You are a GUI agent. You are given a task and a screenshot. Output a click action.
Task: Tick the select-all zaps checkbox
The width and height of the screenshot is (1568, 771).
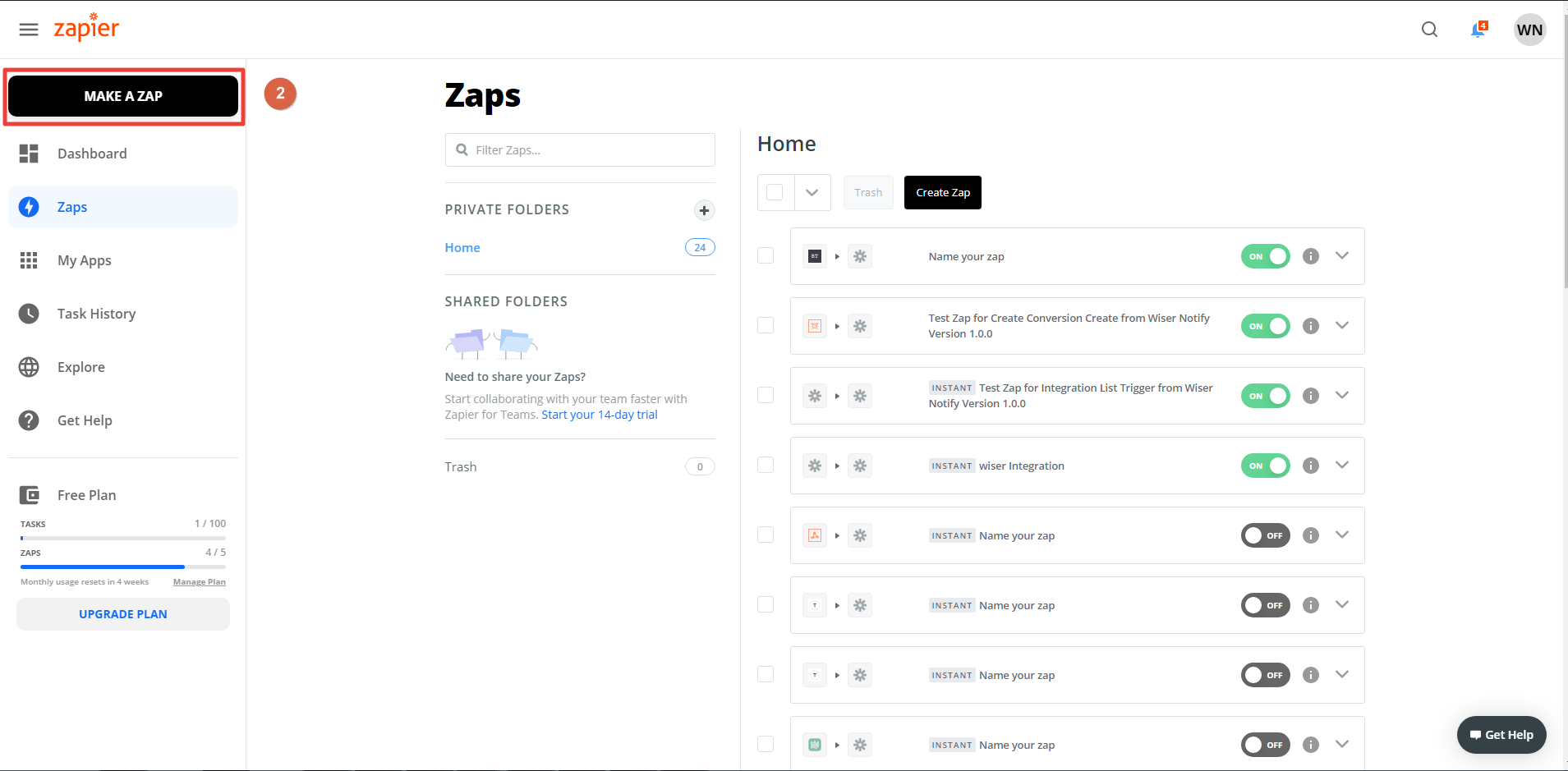tap(775, 192)
